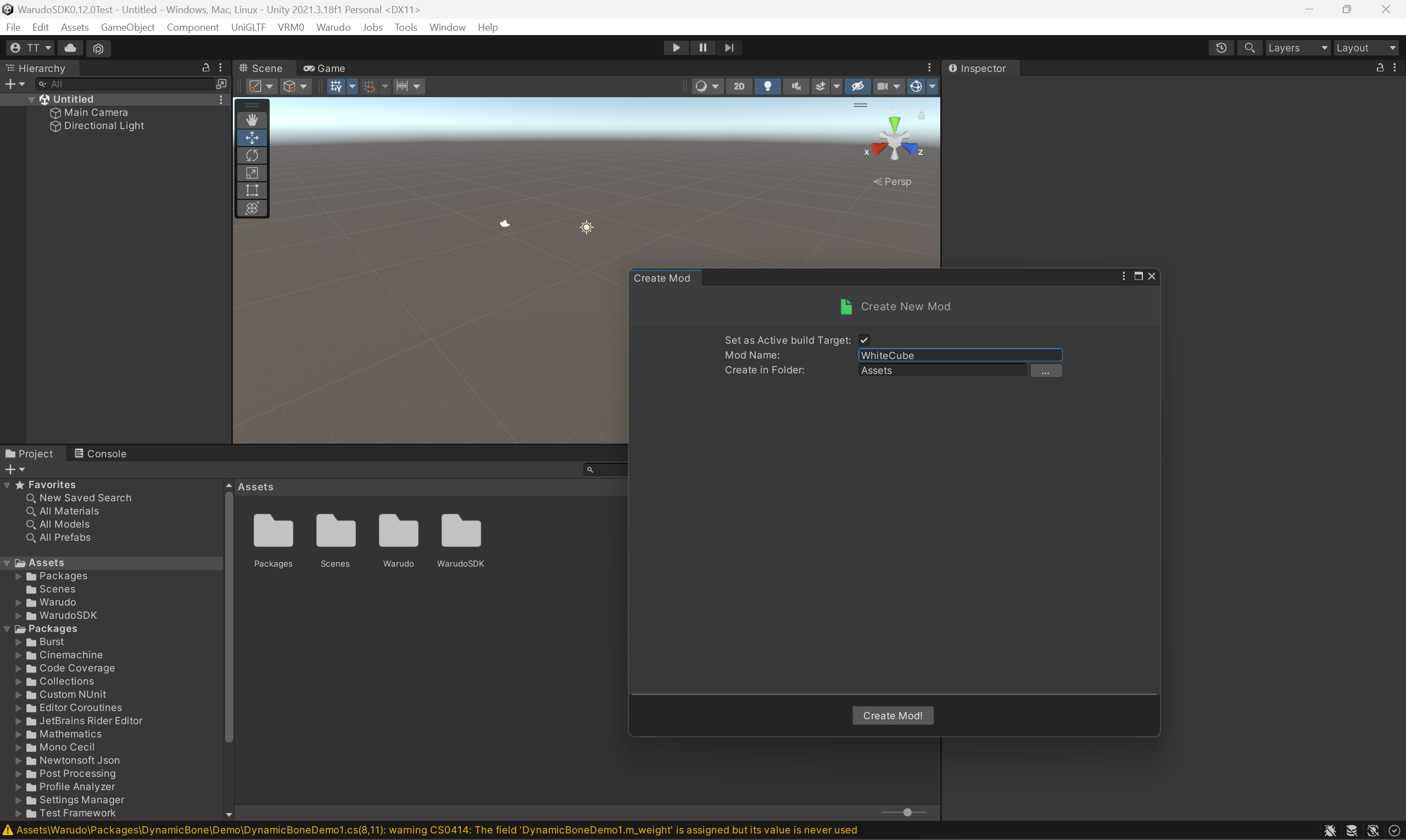Lock the Inspector panel

pos(1380,68)
